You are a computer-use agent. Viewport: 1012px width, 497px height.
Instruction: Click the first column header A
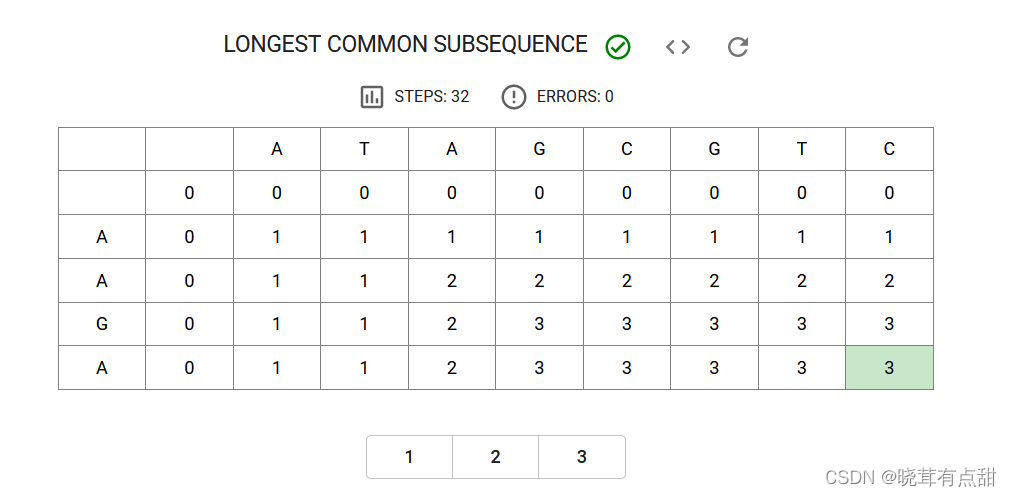click(277, 149)
